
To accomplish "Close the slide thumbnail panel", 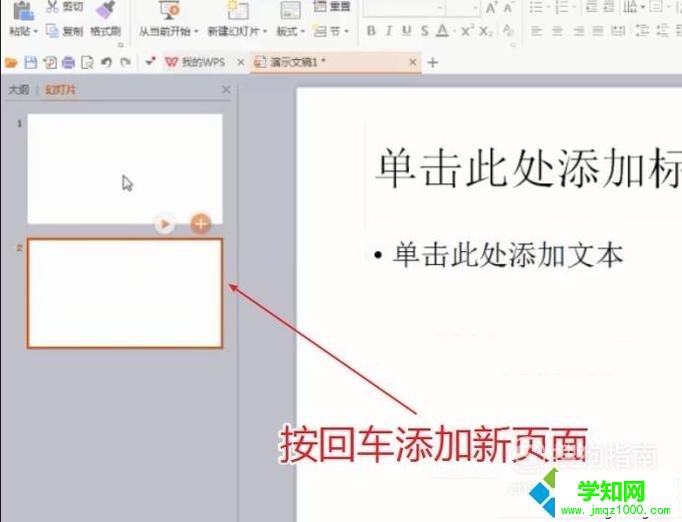I will click(226, 90).
